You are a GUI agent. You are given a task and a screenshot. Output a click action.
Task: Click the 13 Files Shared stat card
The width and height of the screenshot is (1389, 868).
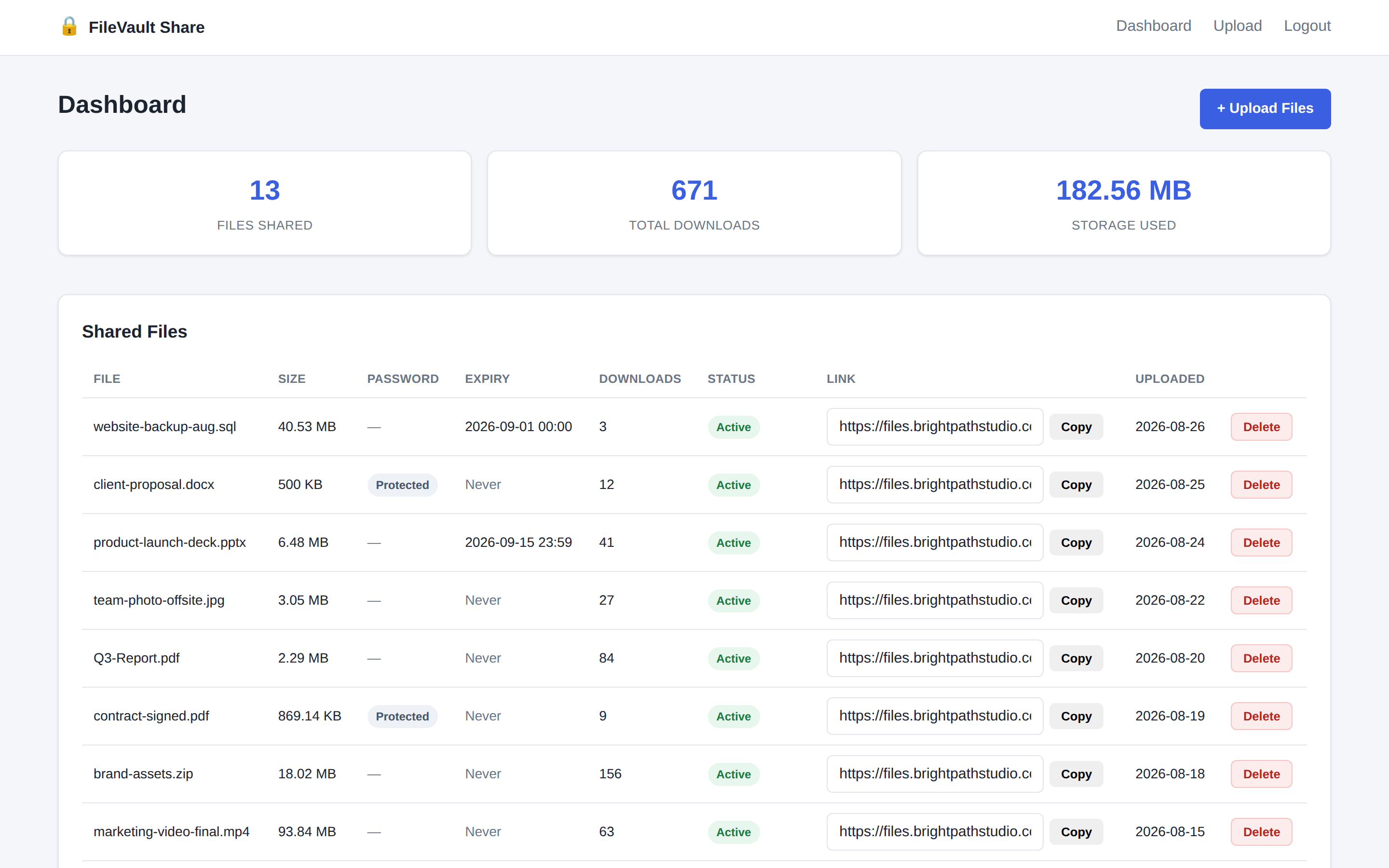pyautogui.click(x=265, y=203)
